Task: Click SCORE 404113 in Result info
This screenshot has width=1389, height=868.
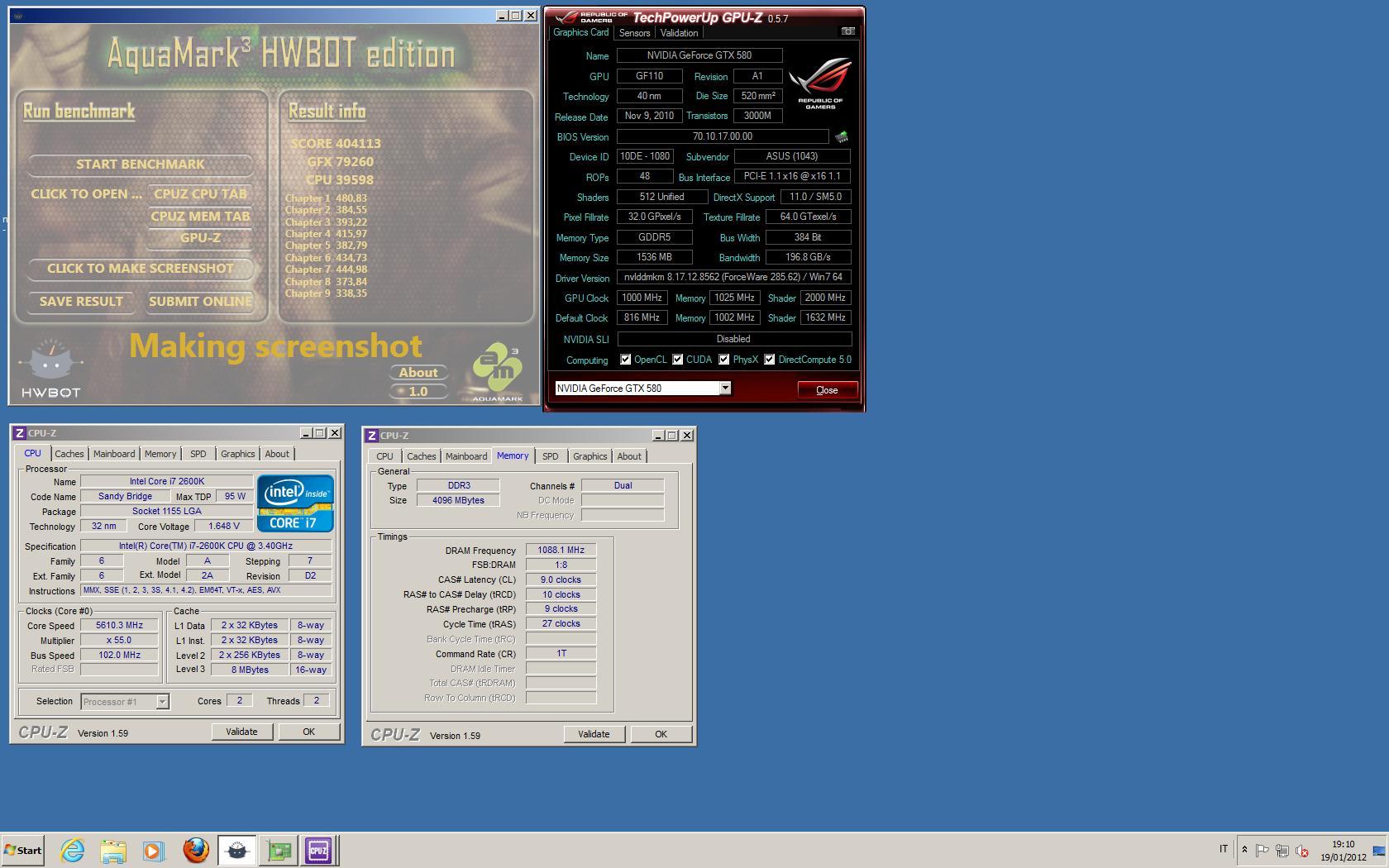Action: click(x=336, y=143)
